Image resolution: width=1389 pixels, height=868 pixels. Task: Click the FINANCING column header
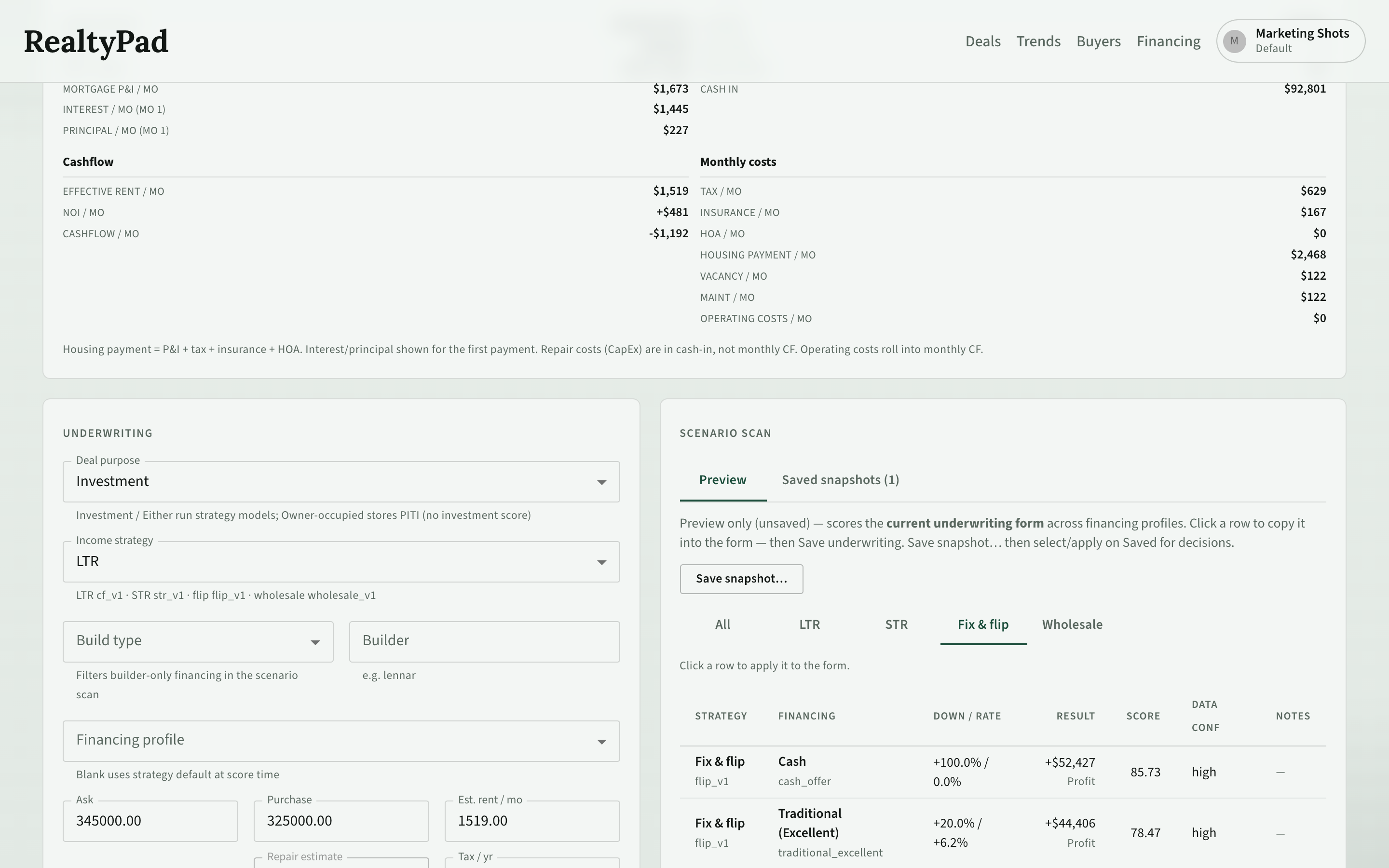806,717
